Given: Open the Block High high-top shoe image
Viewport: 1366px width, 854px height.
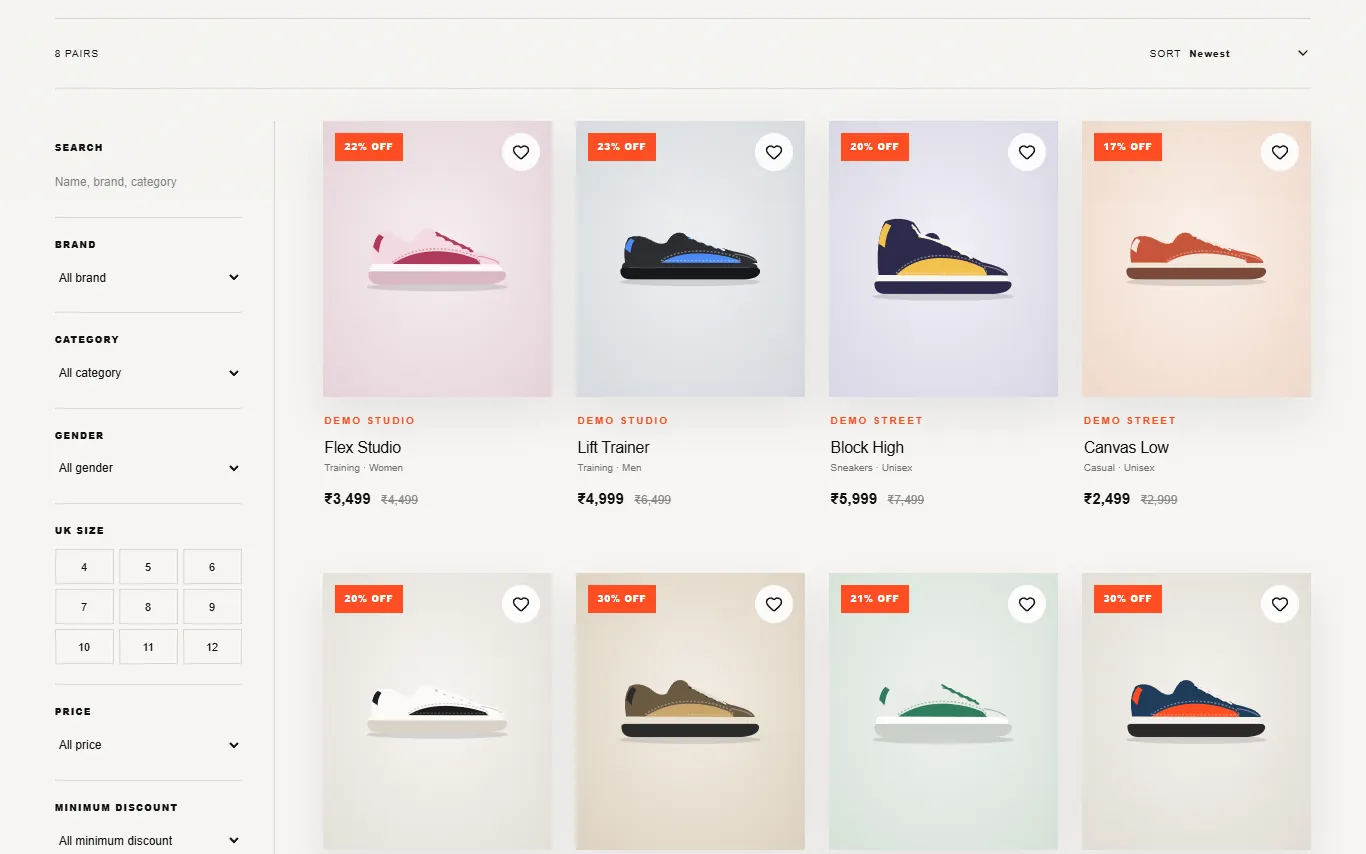Looking at the screenshot, I should point(943,259).
